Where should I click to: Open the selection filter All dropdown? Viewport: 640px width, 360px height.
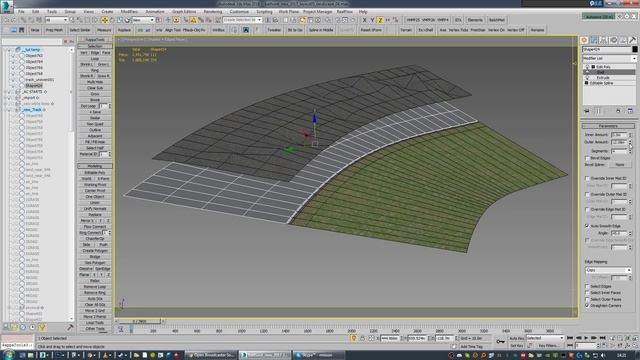pos(56,20)
